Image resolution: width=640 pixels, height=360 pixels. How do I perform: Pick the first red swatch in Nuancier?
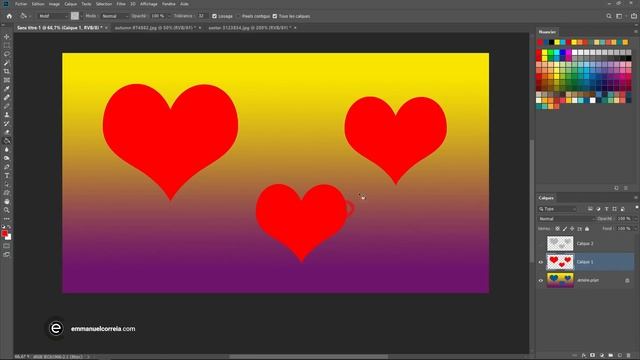click(x=540, y=42)
